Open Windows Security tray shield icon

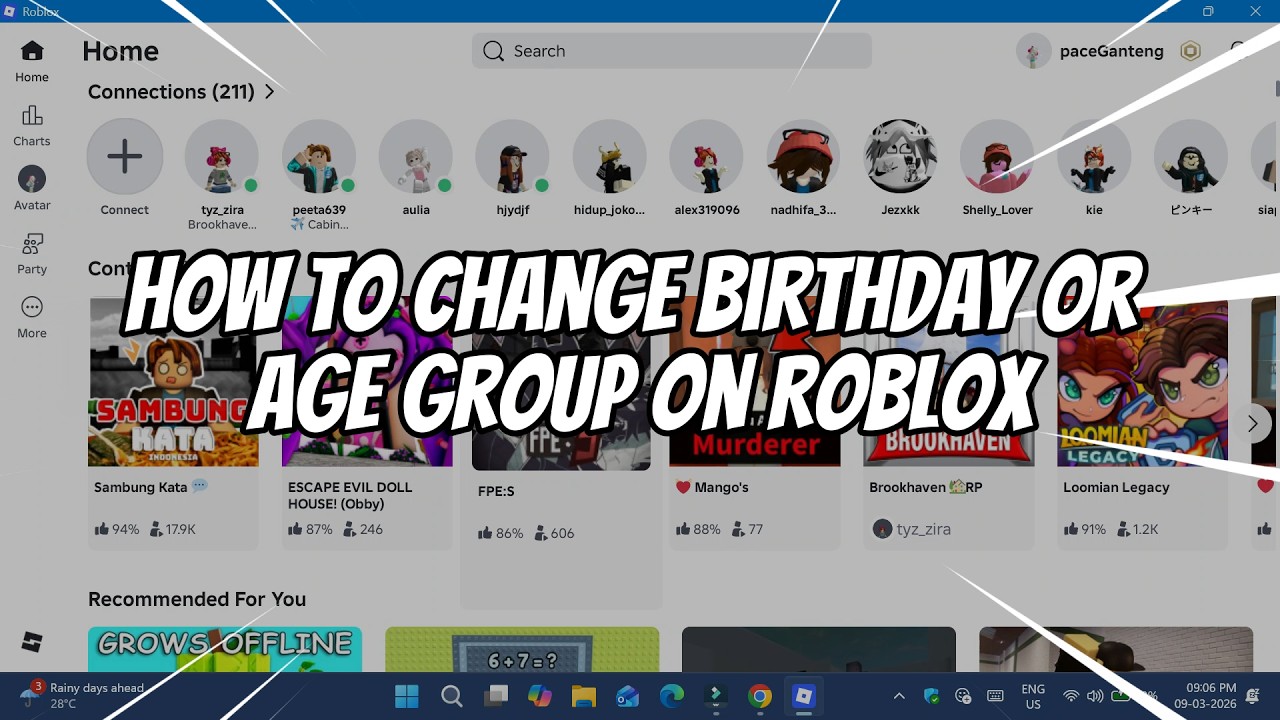tap(931, 696)
